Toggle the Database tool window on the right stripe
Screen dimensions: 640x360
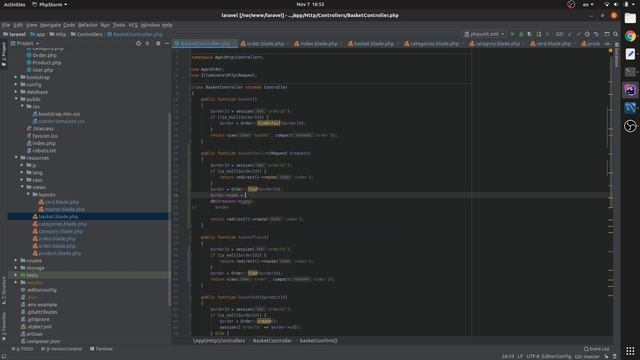point(616,54)
